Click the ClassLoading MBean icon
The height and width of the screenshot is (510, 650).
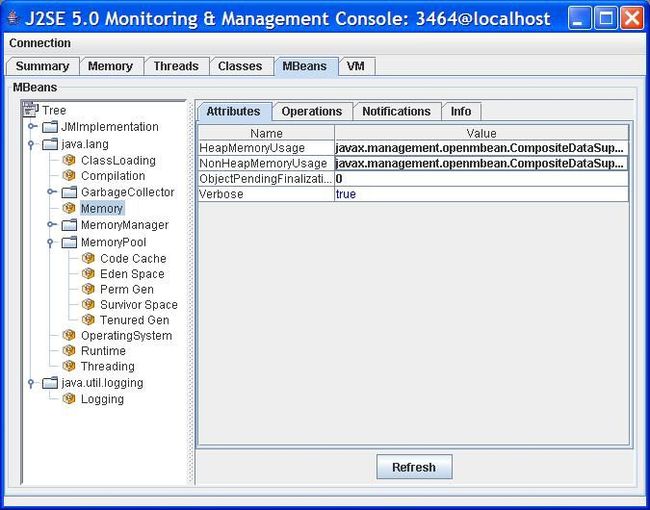(x=69, y=160)
